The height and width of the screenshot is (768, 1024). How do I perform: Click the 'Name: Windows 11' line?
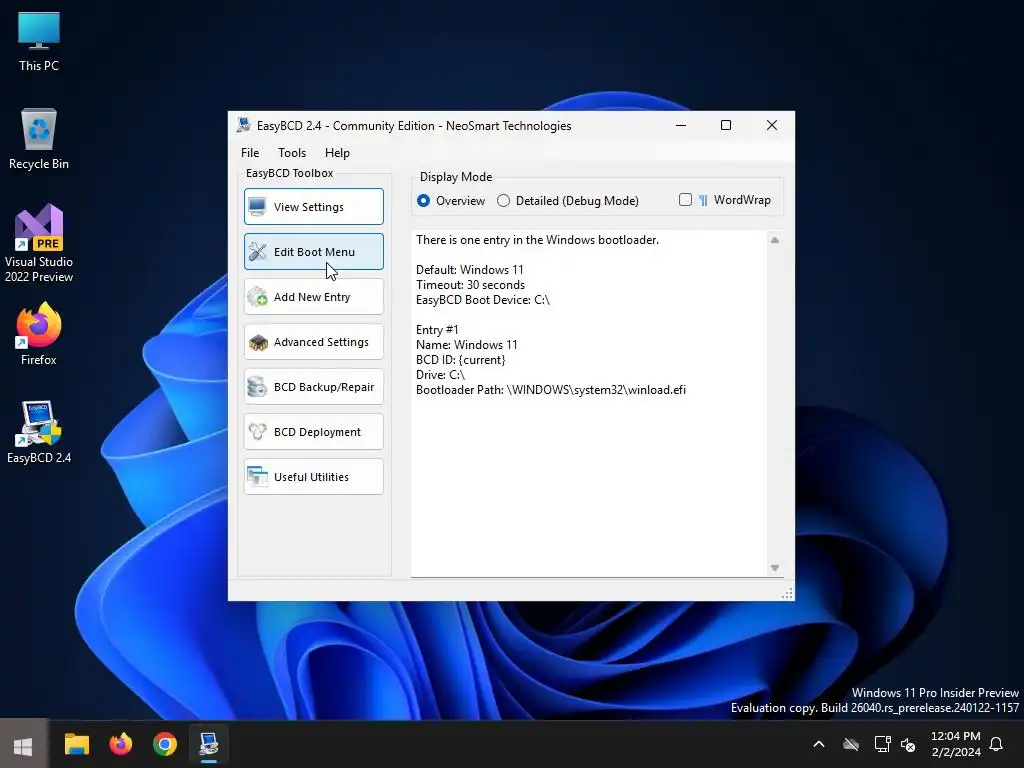(466, 345)
